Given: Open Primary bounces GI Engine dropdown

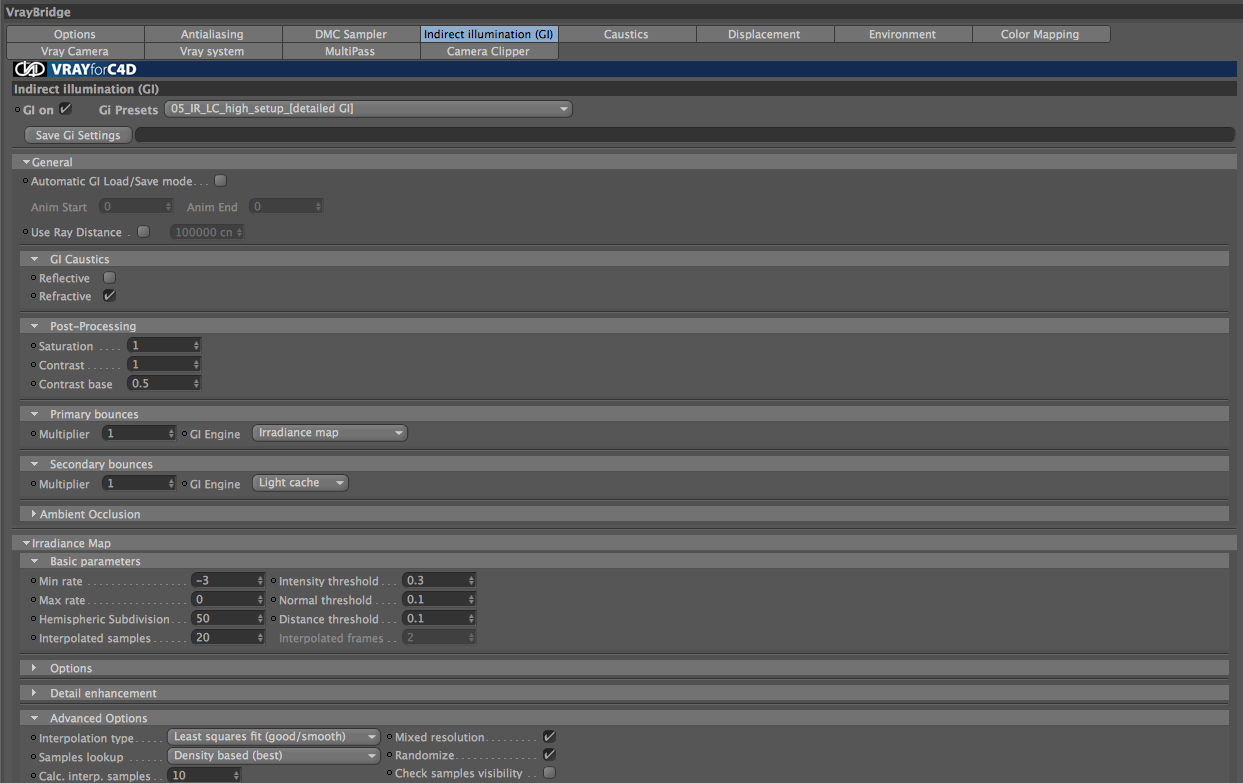Looking at the screenshot, I should coord(330,433).
